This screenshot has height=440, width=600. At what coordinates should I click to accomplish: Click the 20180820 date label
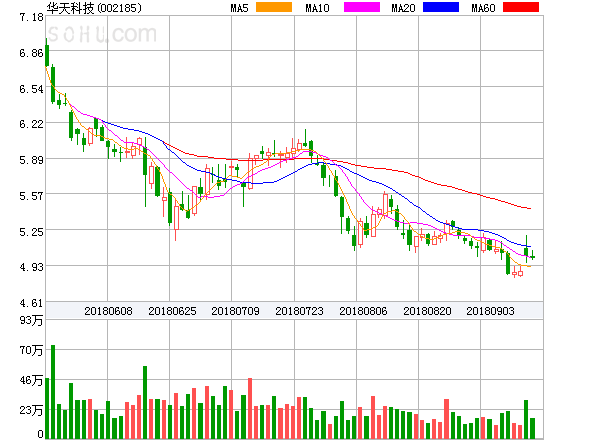427,311
